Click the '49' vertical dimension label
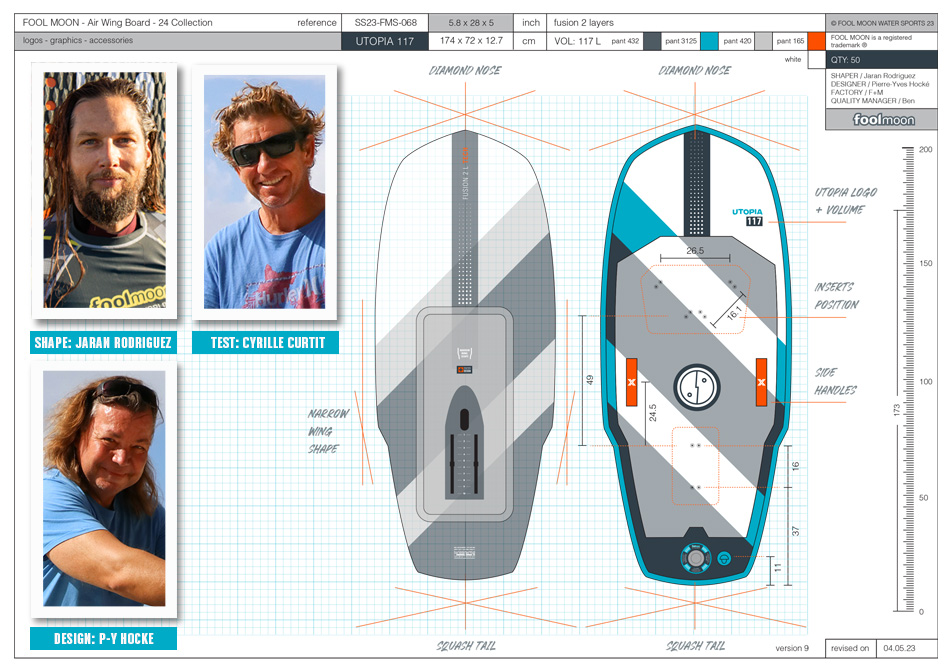Viewport: 951px width, 670px height. pyautogui.click(x=590, y=380)
